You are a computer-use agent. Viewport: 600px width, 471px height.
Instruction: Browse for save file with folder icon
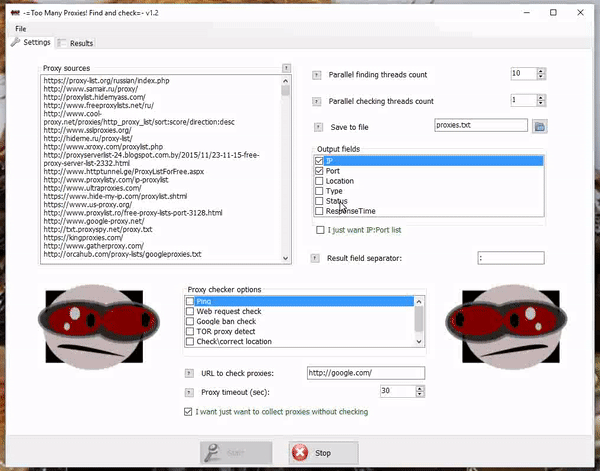click(540, 127)
